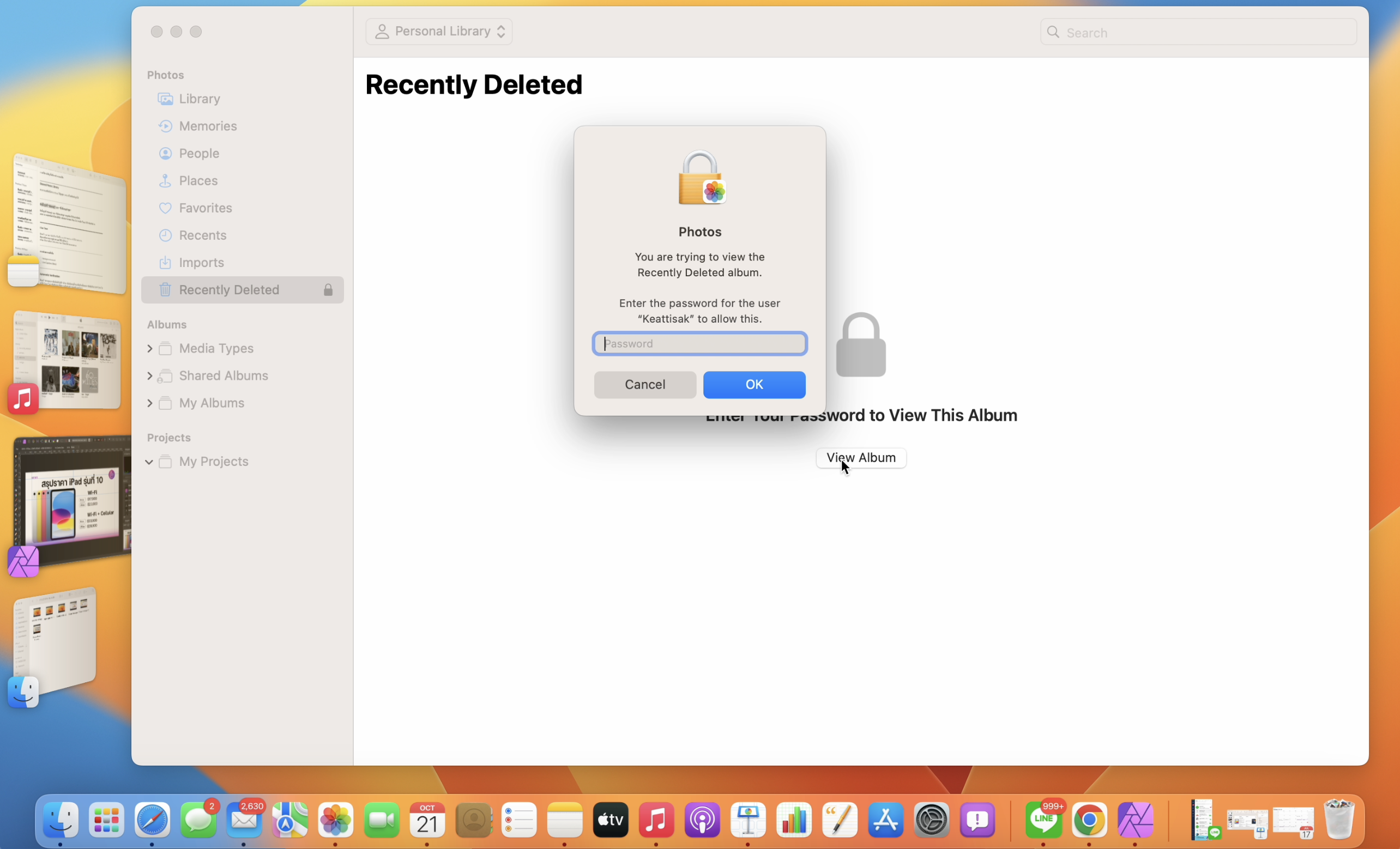Image resolution: width=1400 pixels, height=849 pixels.
Task: Select Recents in the sidebar
Action: pyautogui.click(x=202, y=235)
